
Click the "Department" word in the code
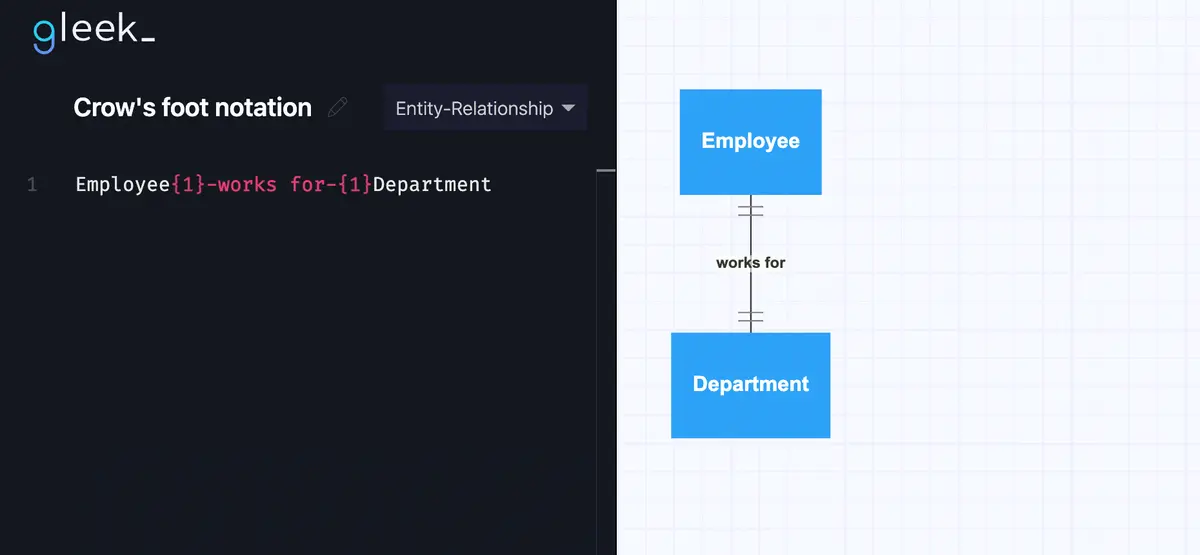pos(432,184)
